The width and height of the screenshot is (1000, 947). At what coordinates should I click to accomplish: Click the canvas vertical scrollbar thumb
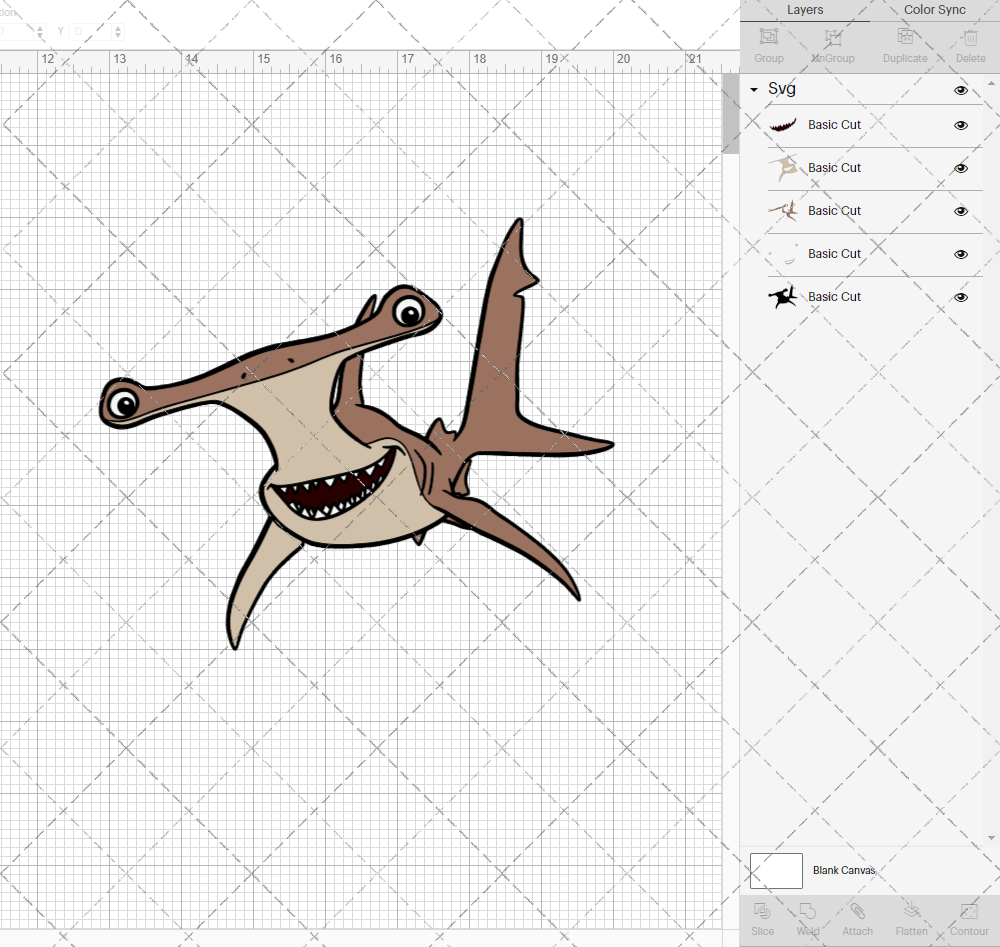pos(730,114)
